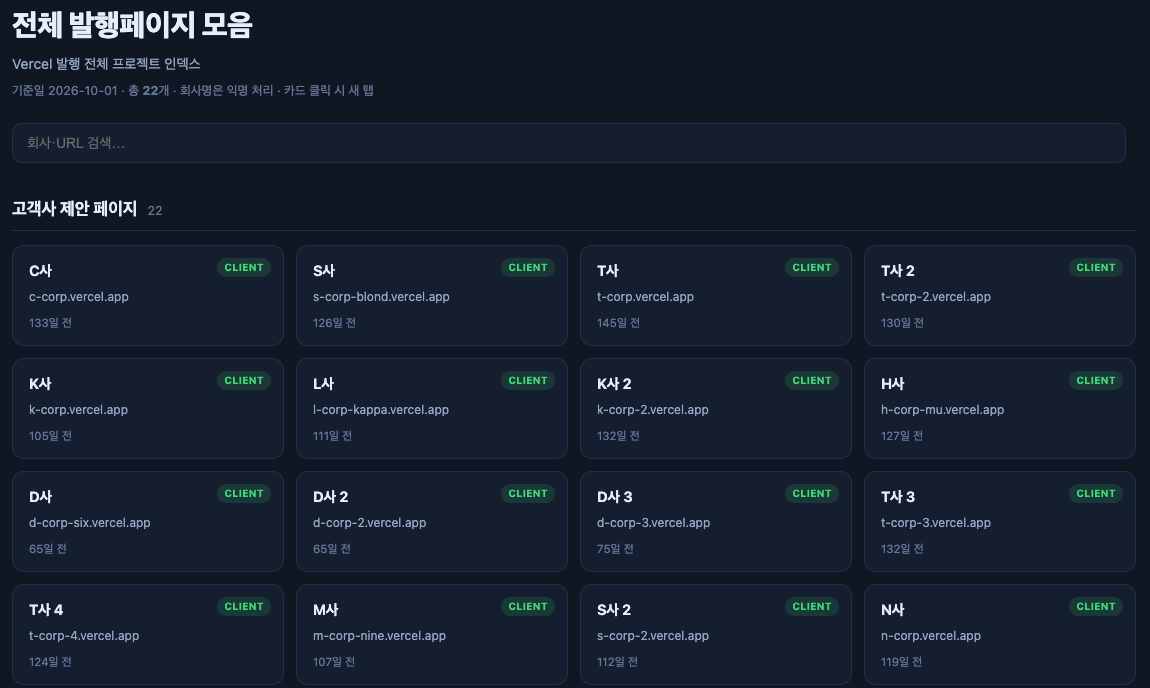Screen dimensions: 1150x688
Task: Click the CLIENT badge on T사 4 card
Action: pos(243,607)
